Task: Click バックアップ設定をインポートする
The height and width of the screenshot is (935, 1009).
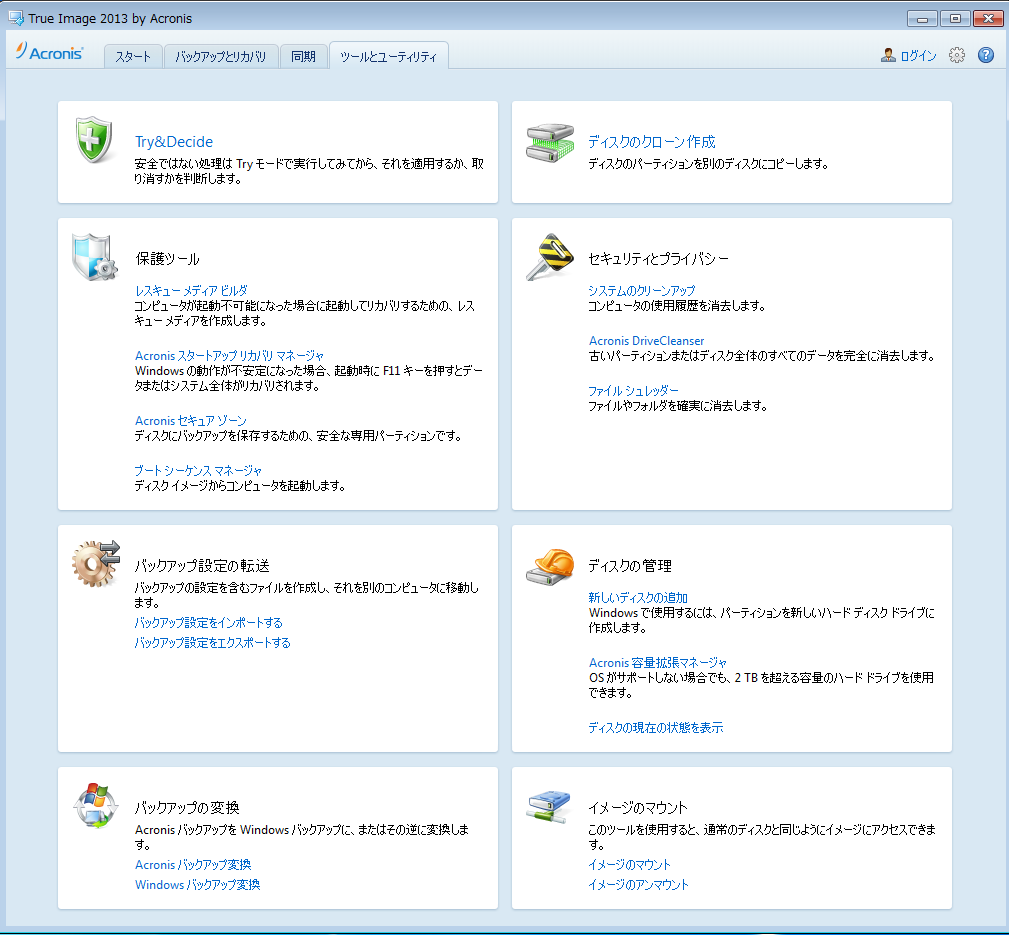Action: (208, 622)
